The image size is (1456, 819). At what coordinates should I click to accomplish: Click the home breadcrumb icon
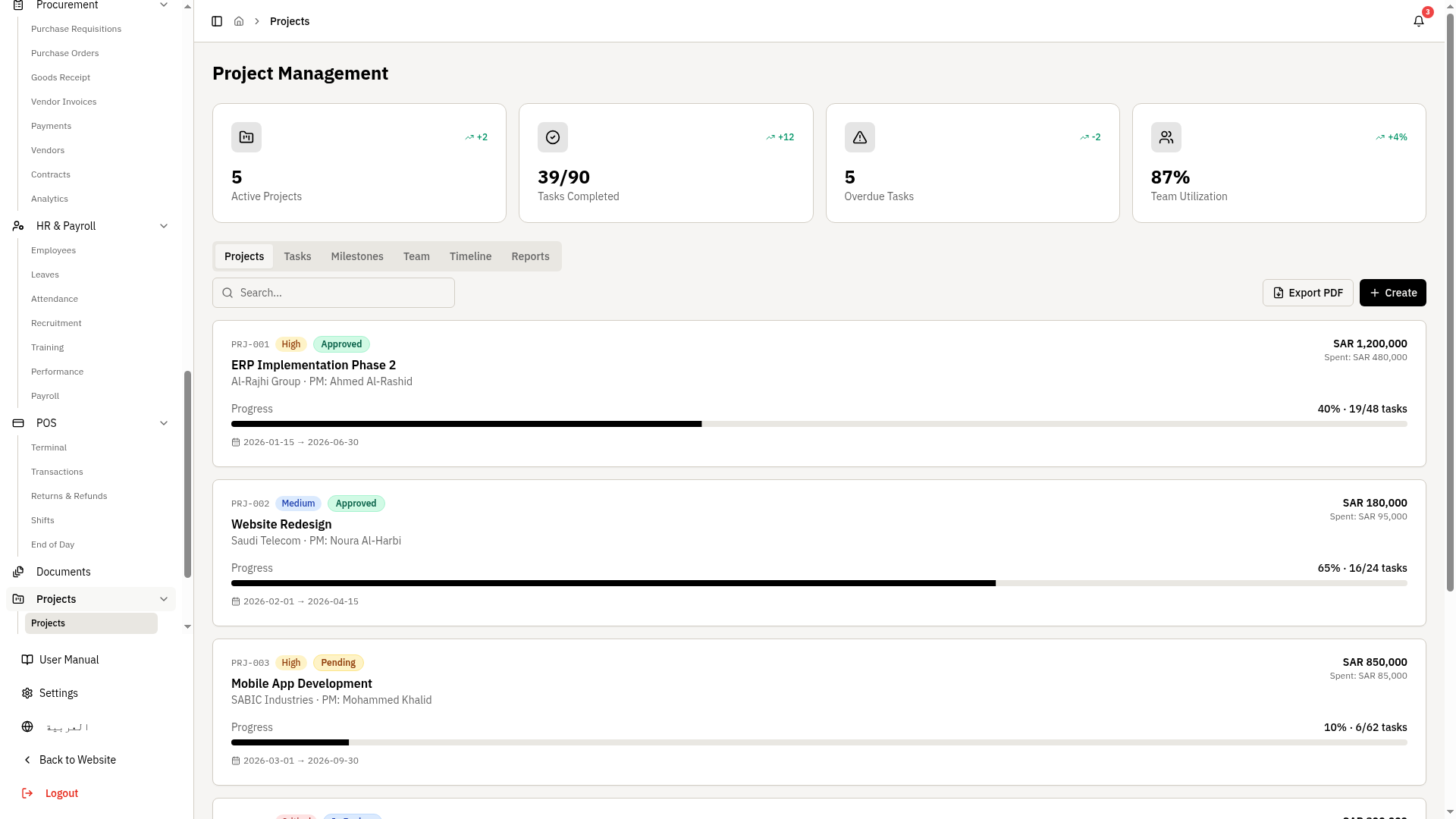[x=239, y=21]
